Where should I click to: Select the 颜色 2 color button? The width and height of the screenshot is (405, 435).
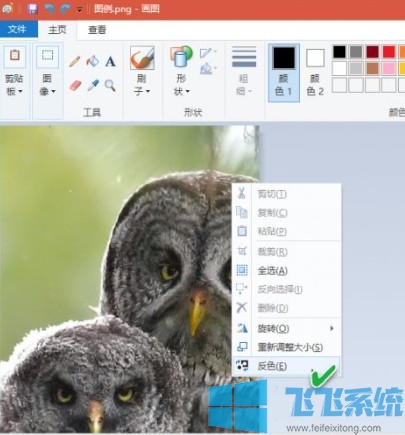tap(315, 72)
